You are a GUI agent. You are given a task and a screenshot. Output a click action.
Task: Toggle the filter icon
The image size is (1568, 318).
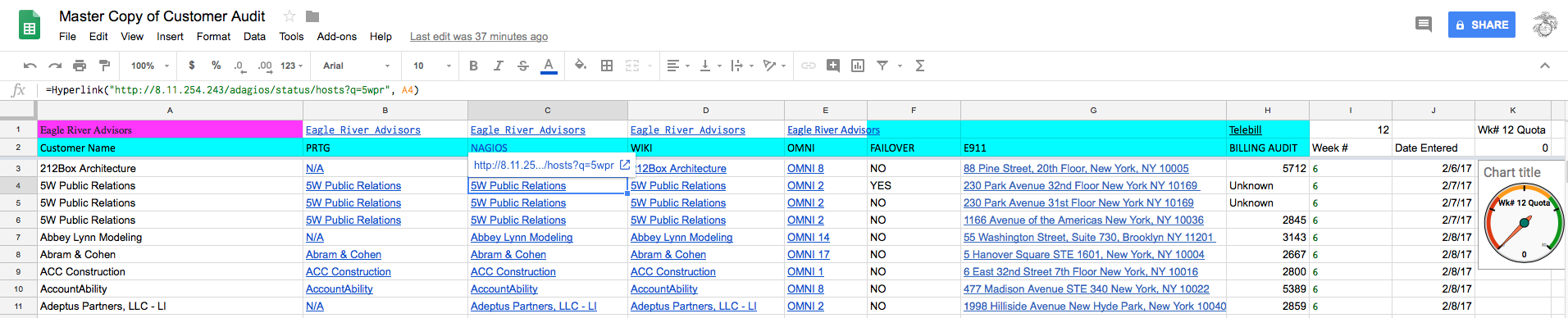point(882,66)
